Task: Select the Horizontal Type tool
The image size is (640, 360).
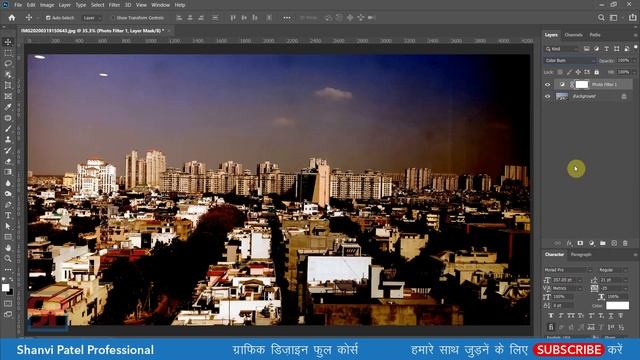Action: click(8, 215)
